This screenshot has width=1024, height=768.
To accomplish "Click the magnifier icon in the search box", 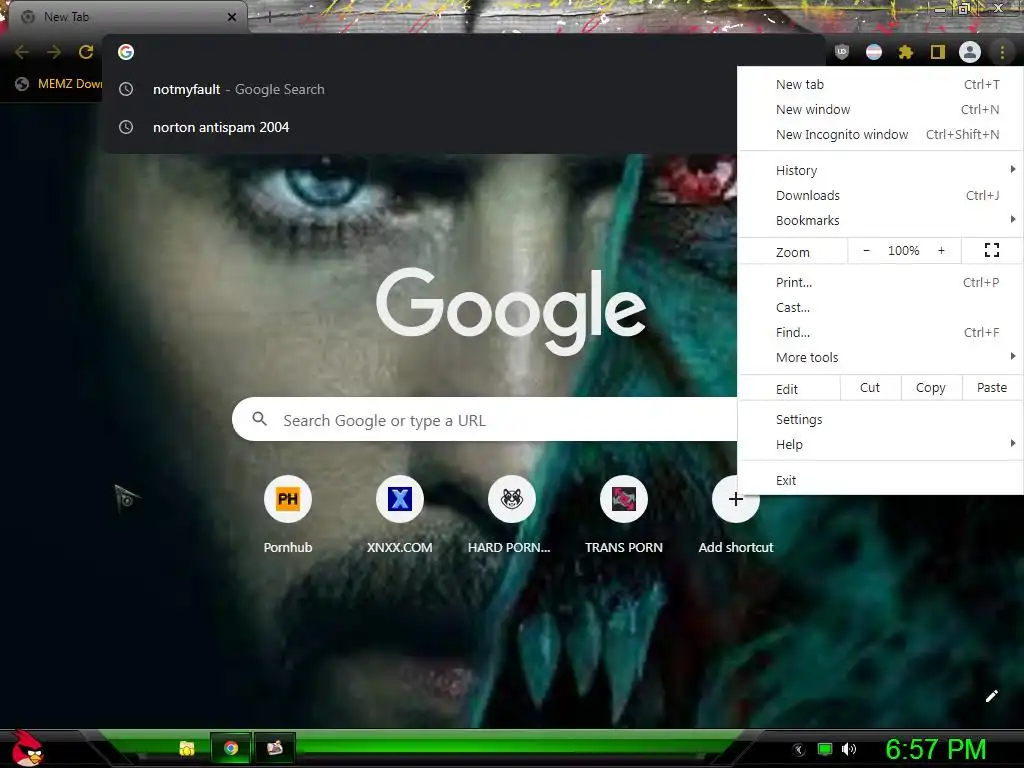I will 259,419.
